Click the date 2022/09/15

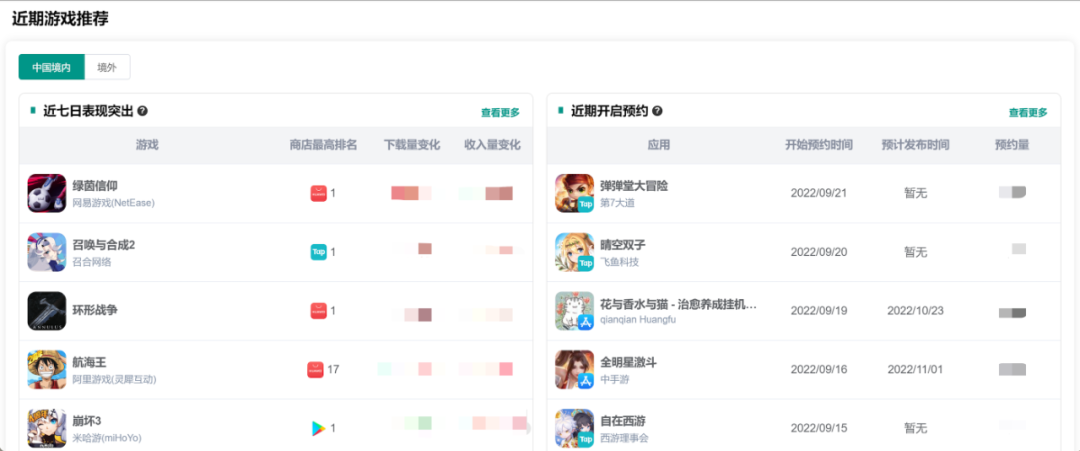[819, 428]
